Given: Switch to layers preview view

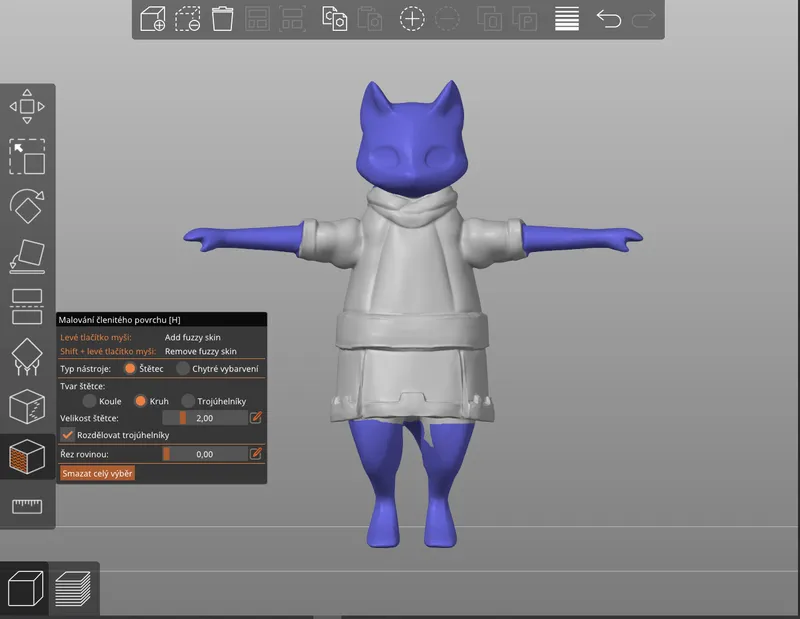Looking at the screenshot, I should [73, 589].
